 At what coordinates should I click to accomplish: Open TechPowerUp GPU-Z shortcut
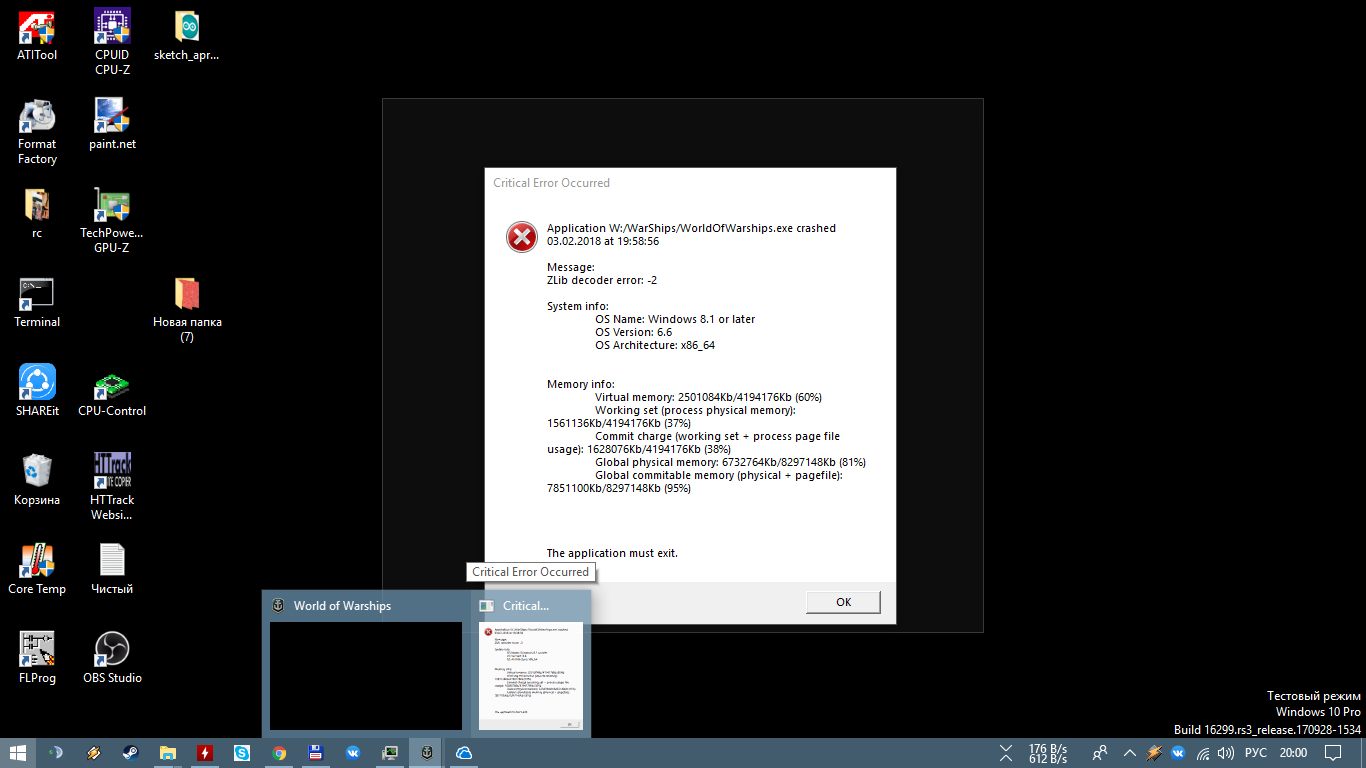click(x=112, y=220)
